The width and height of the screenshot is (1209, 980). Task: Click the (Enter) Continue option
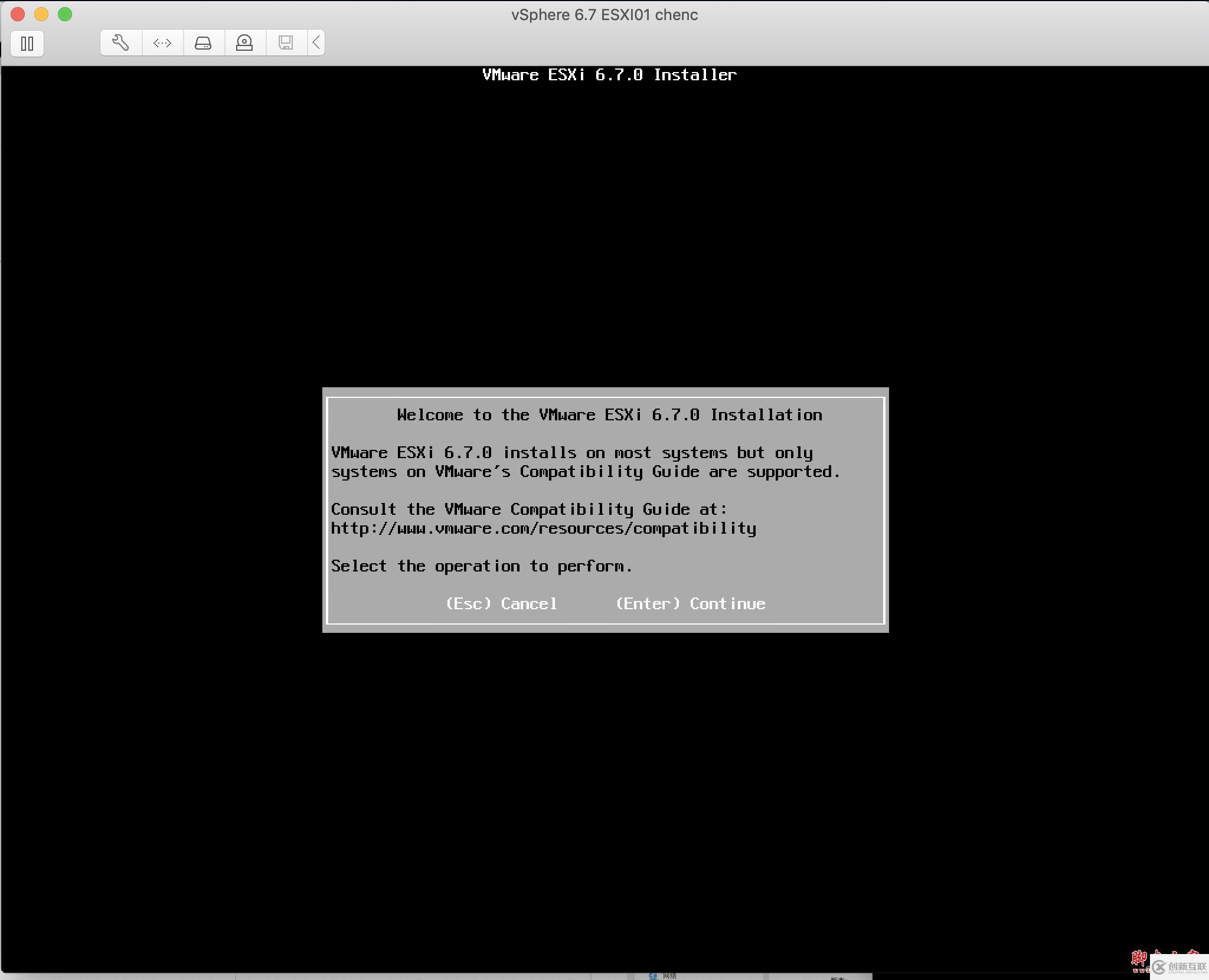pos(690,603)
